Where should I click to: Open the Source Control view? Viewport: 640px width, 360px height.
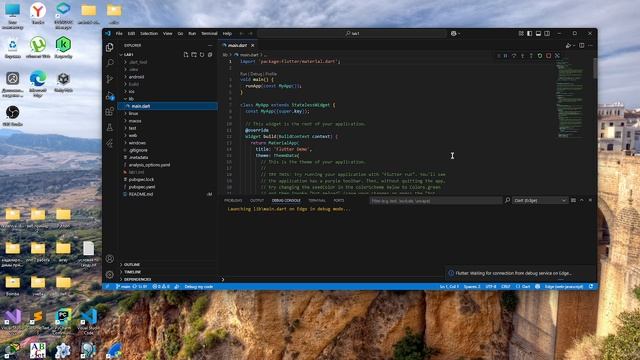(109, 79)
